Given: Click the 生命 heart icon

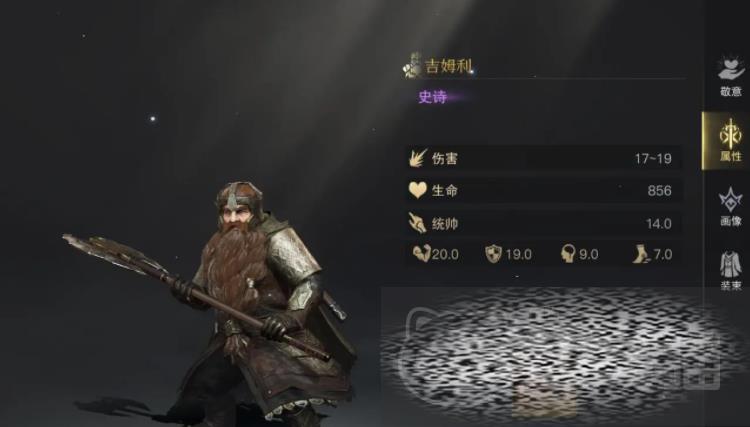Looking at the screenshot, I should (x=418, y=190).
